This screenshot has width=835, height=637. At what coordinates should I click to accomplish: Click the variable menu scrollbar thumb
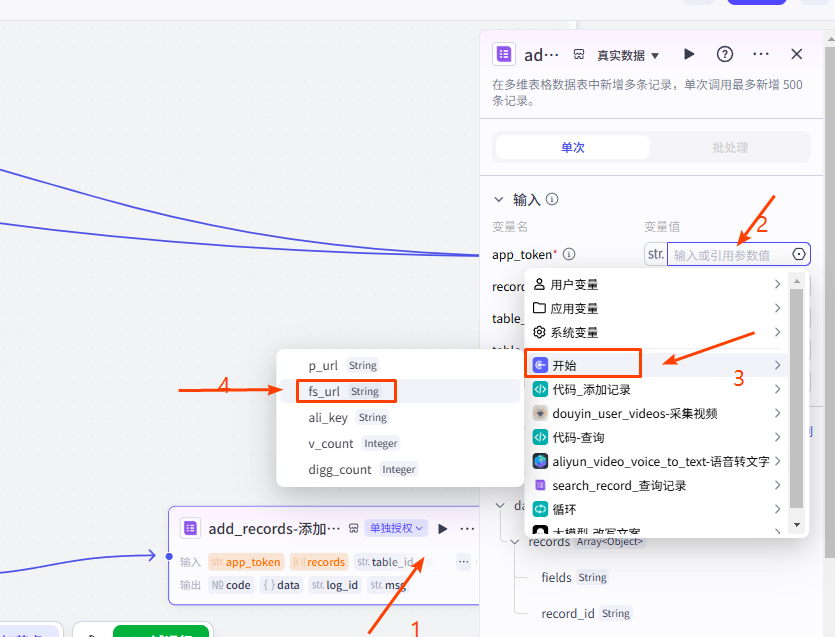click(797, 398)
